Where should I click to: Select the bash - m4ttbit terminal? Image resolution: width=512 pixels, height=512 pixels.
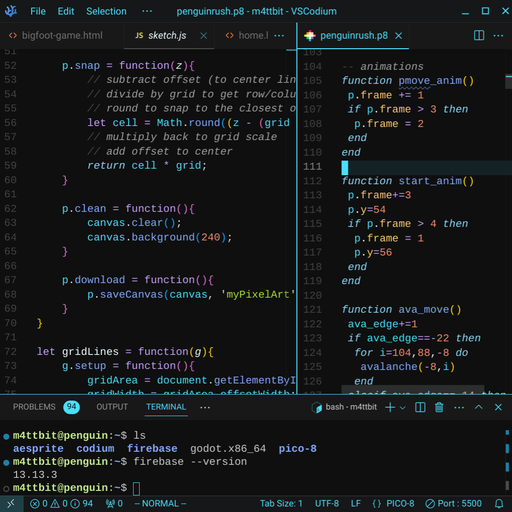pyautogui.click(x=344, y=407)
